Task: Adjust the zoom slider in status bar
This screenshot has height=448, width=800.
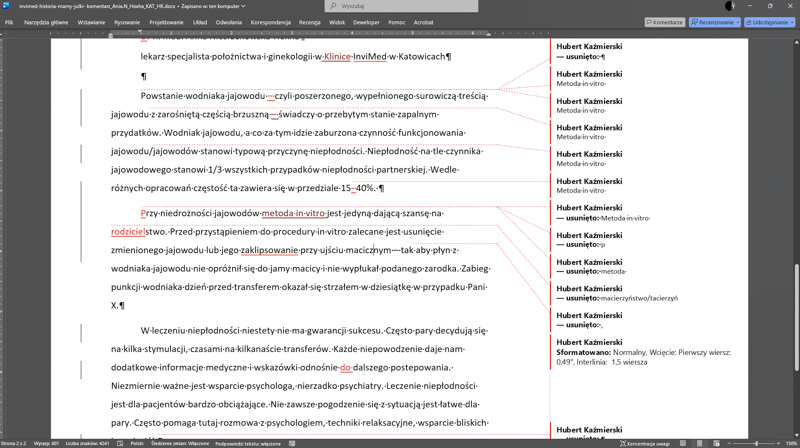Action: tap(758, 443)
